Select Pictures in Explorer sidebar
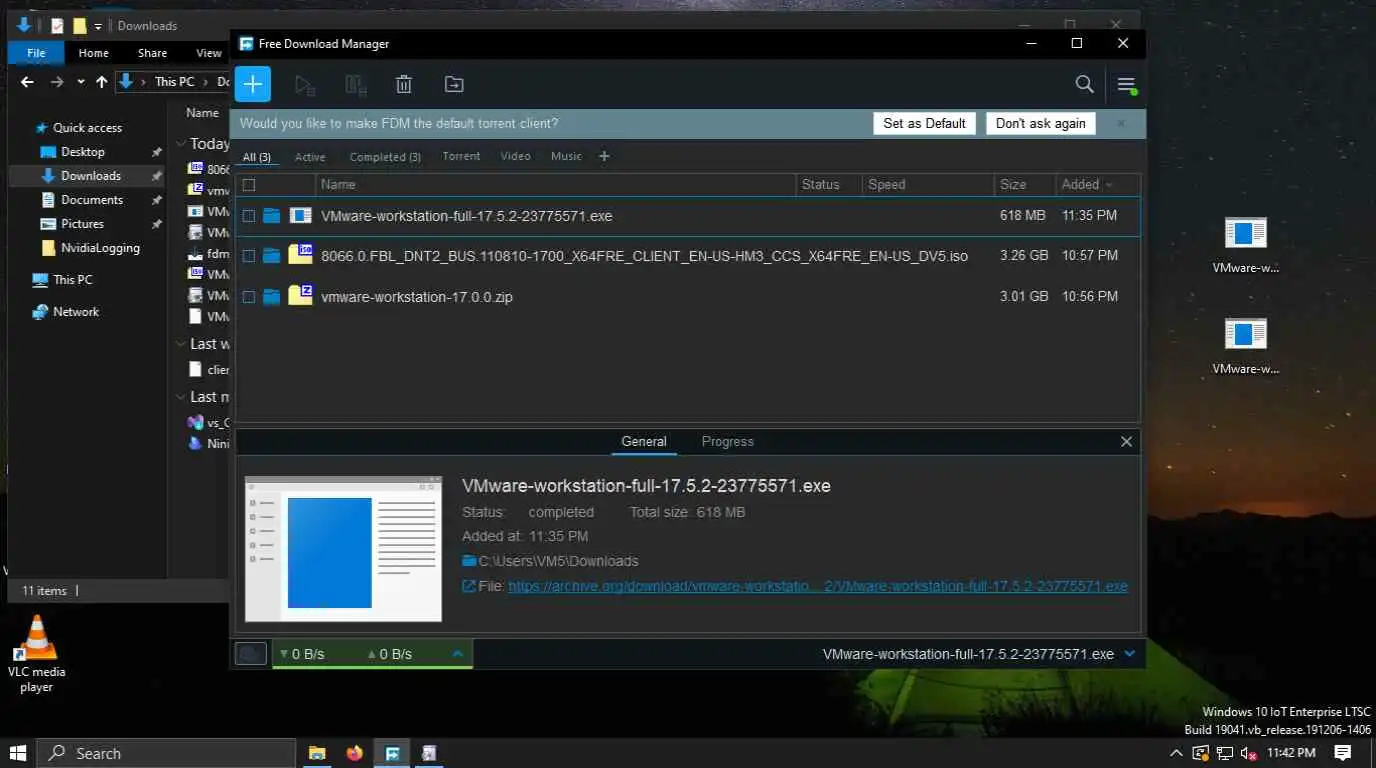This screenshot has height=768, width=1376. (x=82, y=224)
